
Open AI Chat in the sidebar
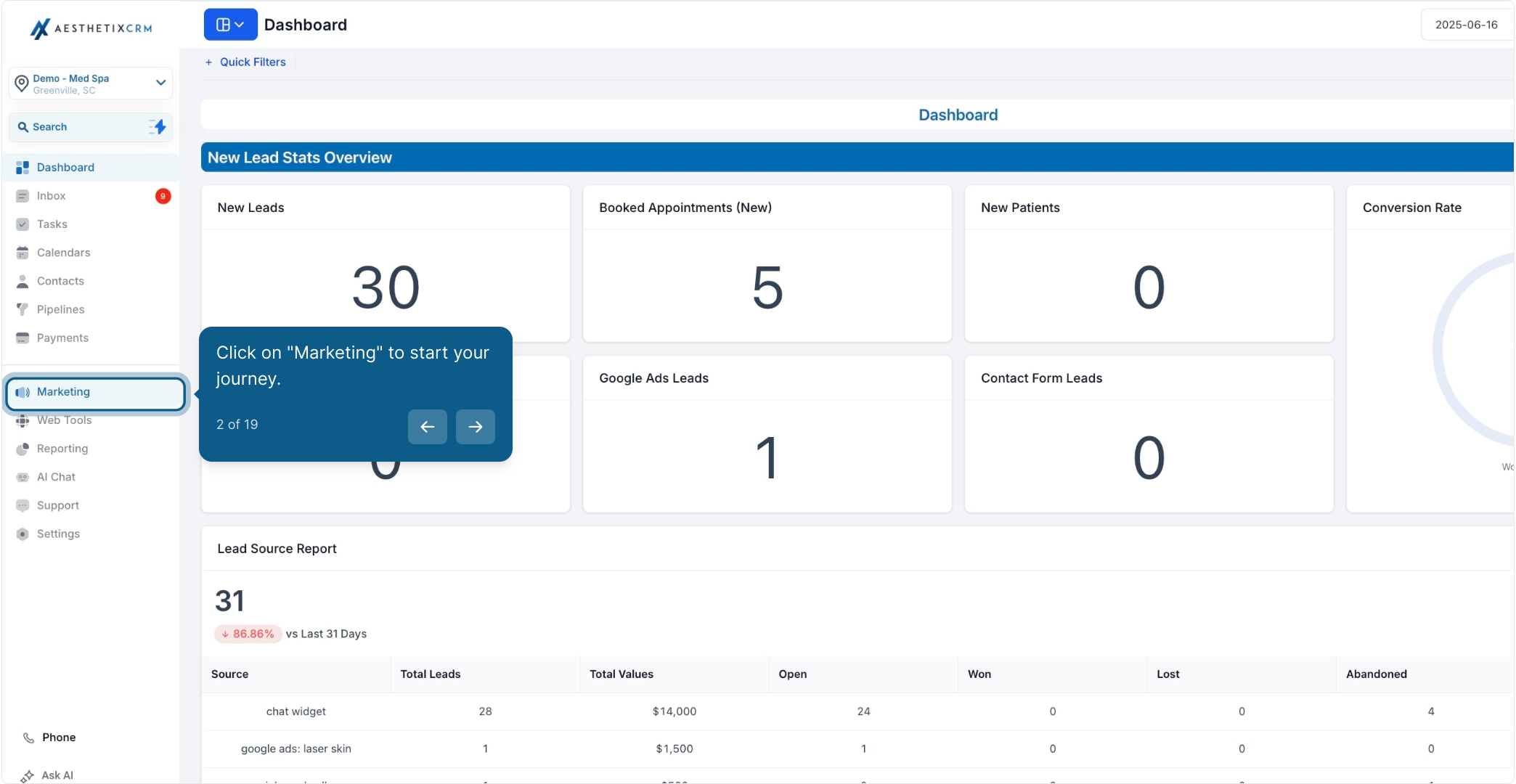91,477
